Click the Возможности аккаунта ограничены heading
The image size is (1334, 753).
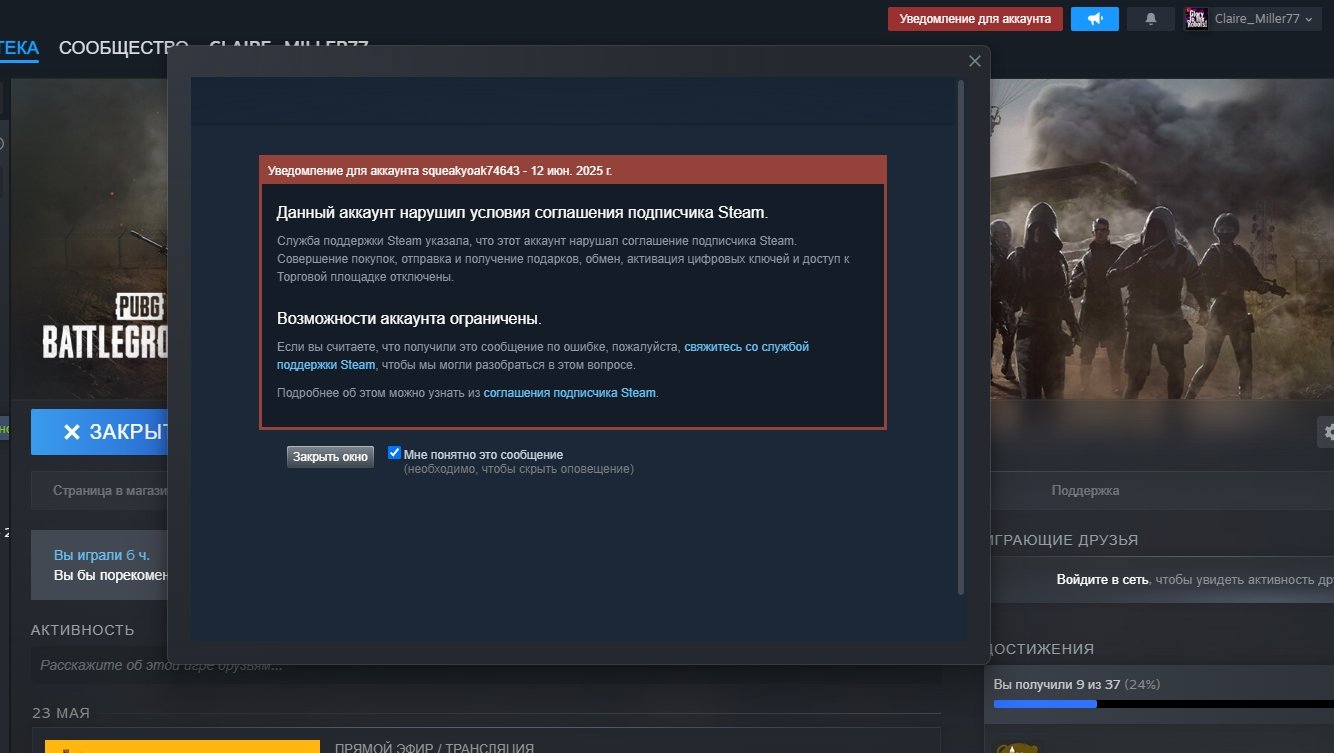point(409,319)
